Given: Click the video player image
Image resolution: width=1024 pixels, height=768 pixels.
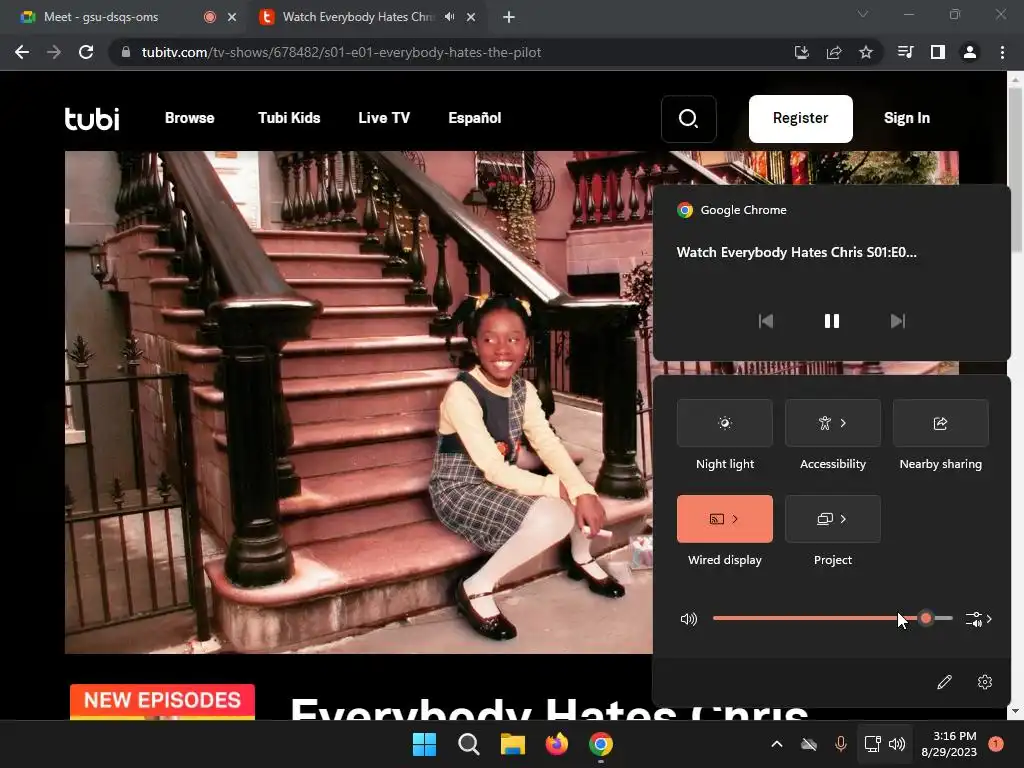Looking at the screenshot, I should click(x=358, y=402).
